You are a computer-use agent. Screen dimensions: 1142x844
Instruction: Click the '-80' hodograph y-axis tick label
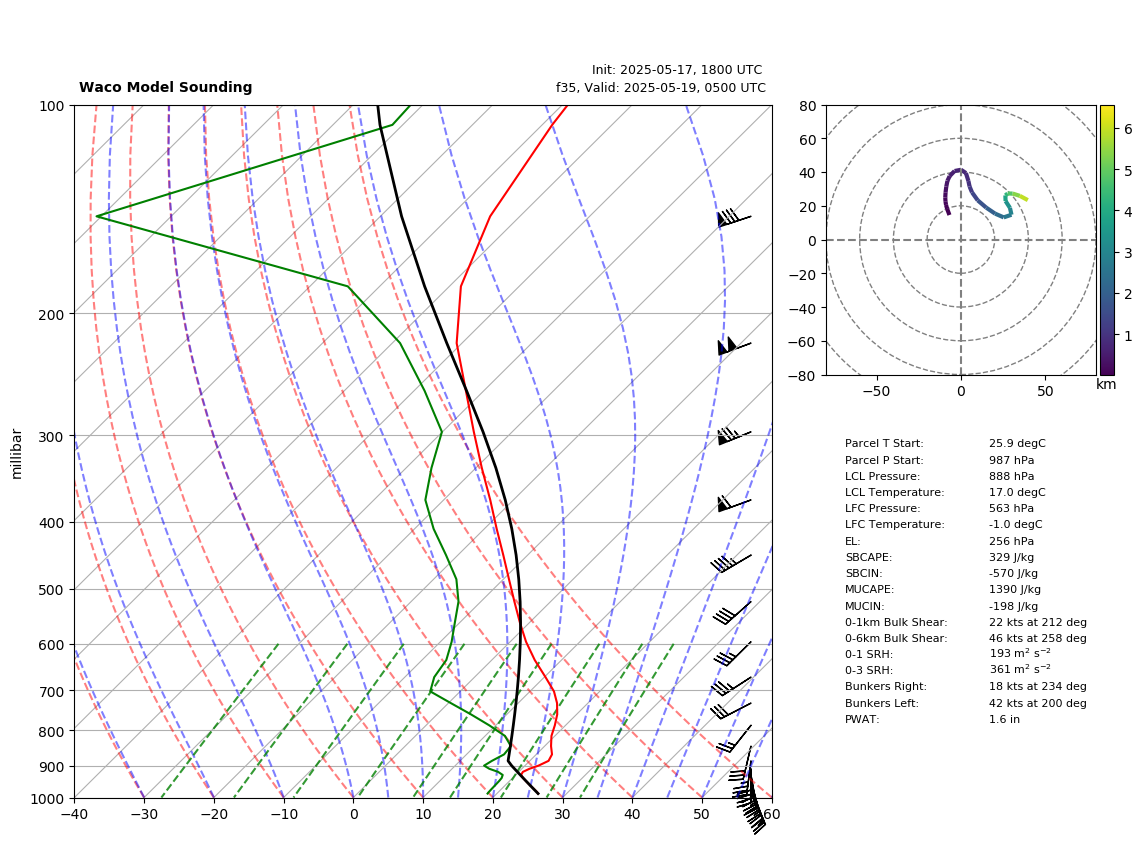tap(803, 376)
